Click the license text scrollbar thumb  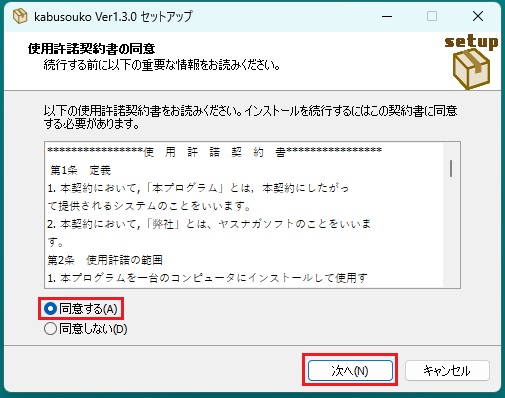pos(451,168)
